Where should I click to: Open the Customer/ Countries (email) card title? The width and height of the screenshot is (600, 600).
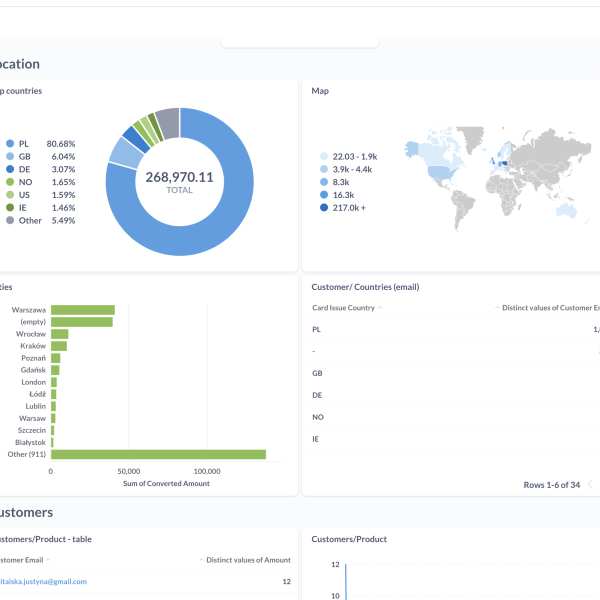click(367, 287)
